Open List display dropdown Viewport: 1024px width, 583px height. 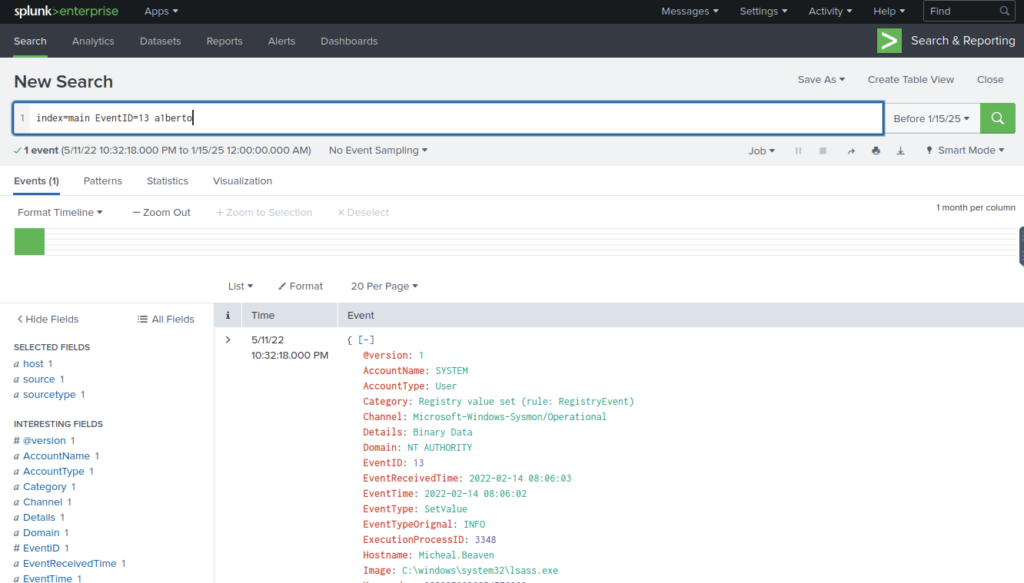point(240,286)
